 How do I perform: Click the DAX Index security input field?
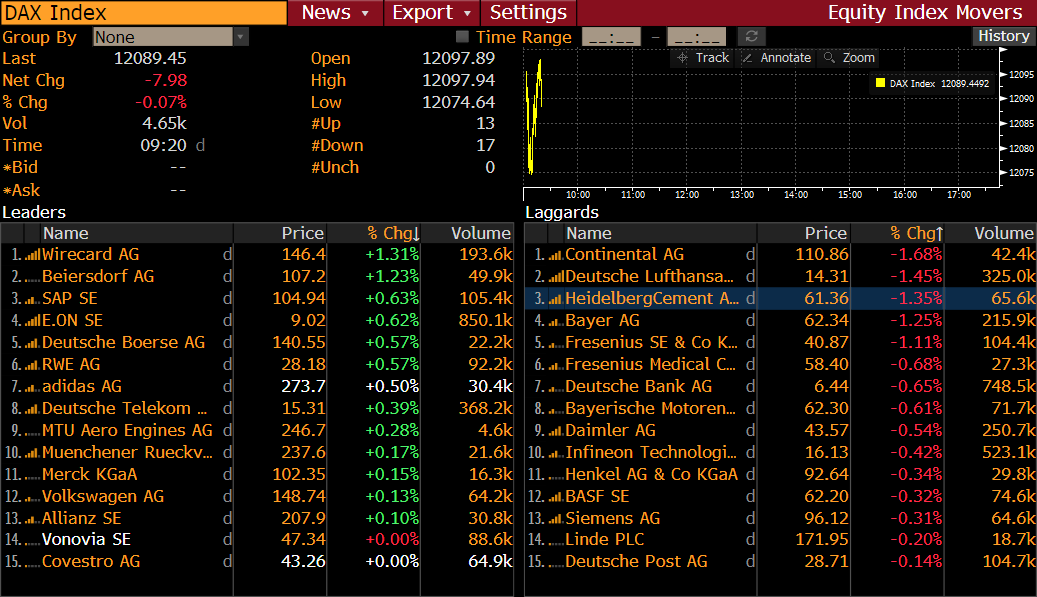143,13
